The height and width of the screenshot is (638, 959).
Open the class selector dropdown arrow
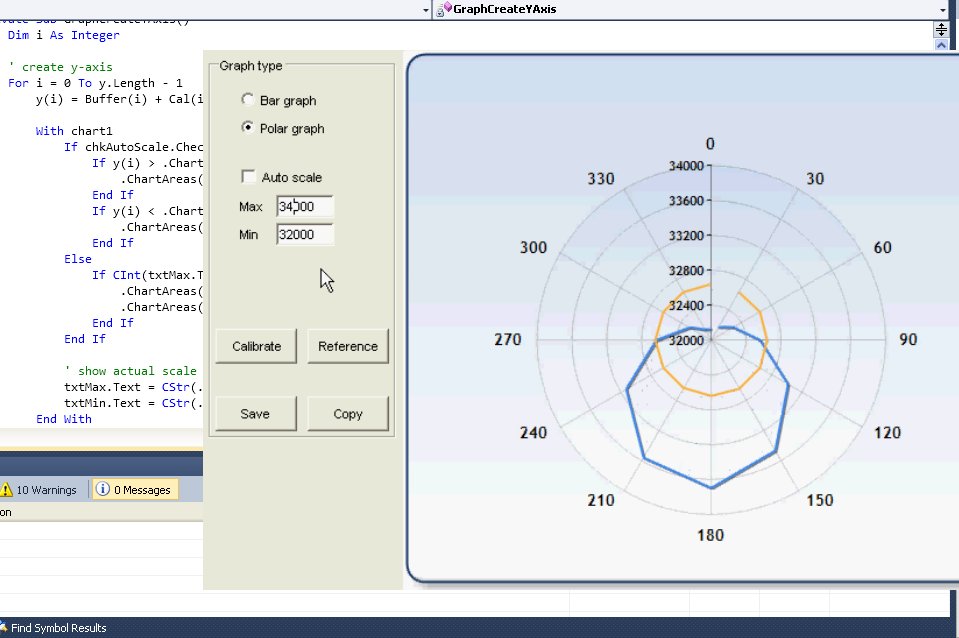[x=426, y=10]
